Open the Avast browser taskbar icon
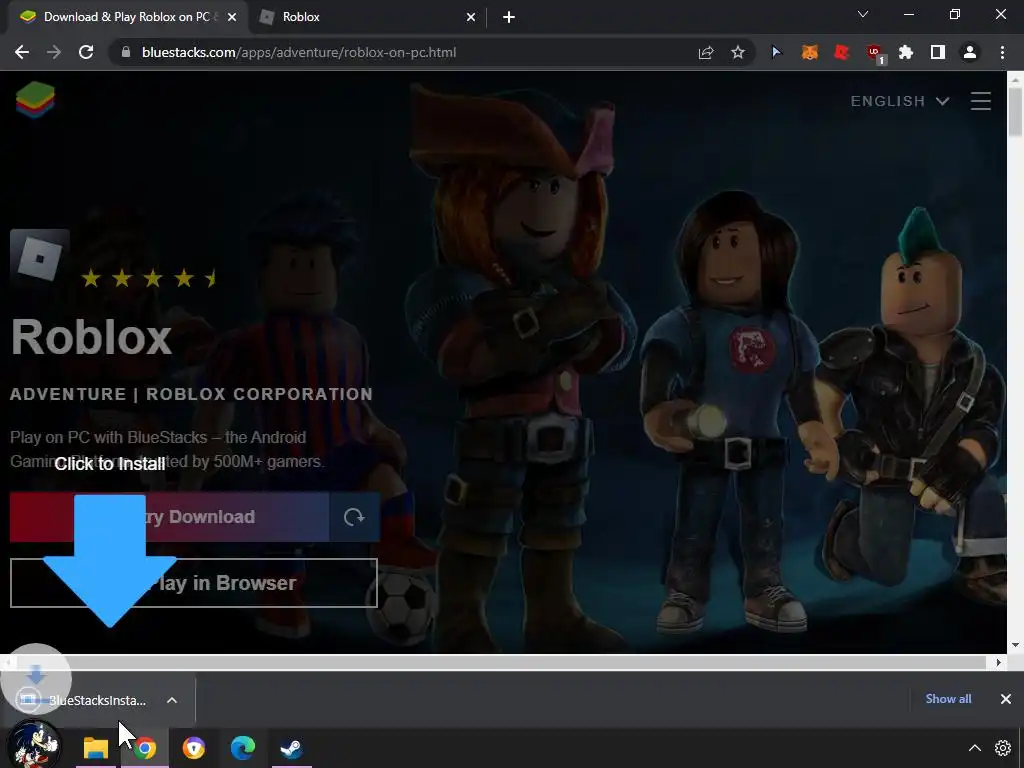The height and width of the screenshot is (768, 1024). (x=193, y=748)
